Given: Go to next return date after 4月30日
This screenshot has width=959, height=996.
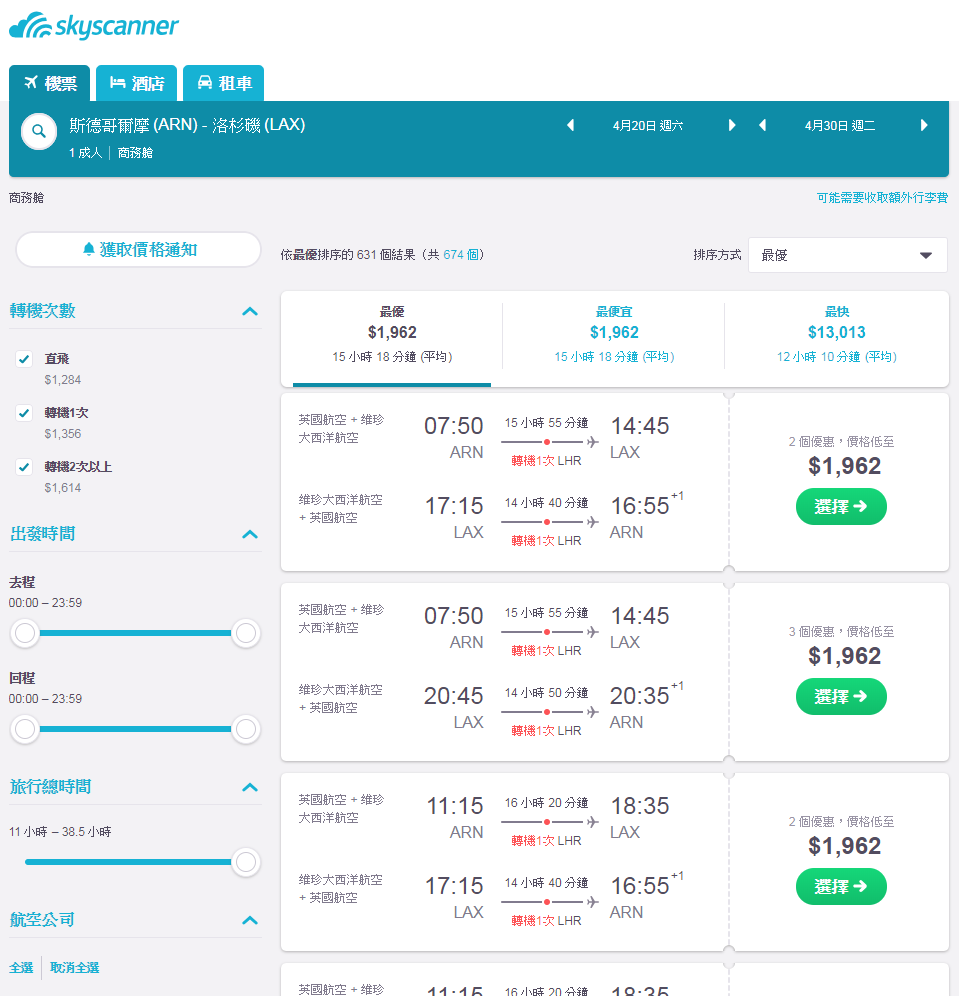Looking at the screenshot, I should point(924,125).
